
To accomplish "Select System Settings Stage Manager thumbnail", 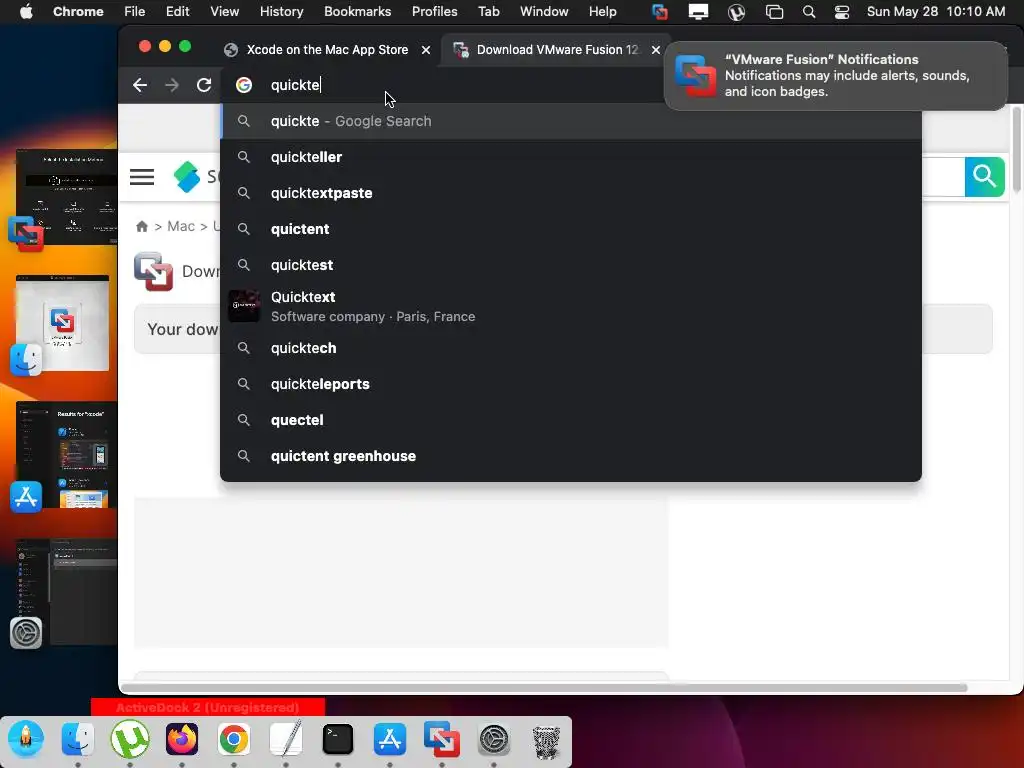I will (x=64, y=591).
